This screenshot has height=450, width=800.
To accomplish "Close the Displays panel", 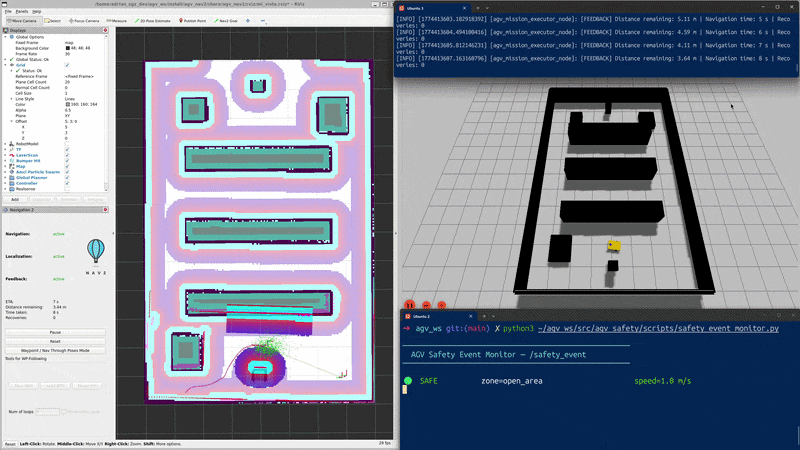I will coord(105,30).
